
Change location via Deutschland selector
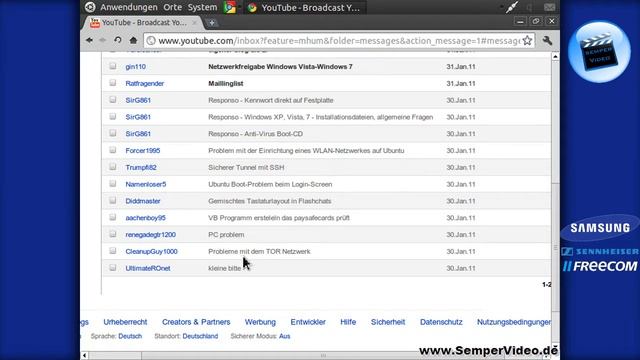point(200,336)
